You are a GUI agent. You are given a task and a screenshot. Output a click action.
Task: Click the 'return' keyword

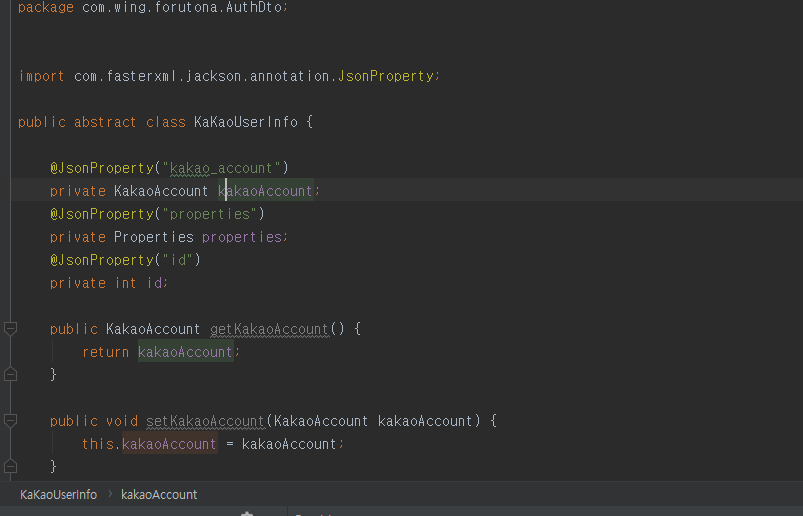coord(105,352)
